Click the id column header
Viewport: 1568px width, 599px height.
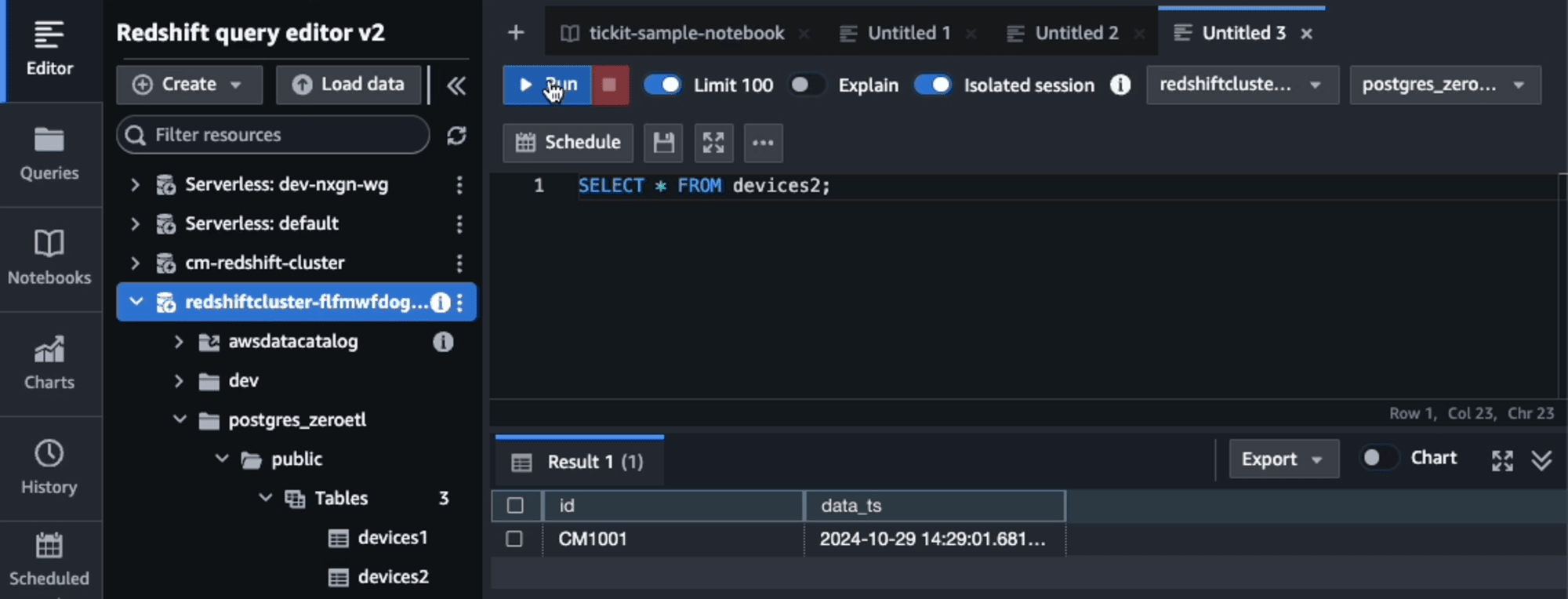click(x=673, y=506)
